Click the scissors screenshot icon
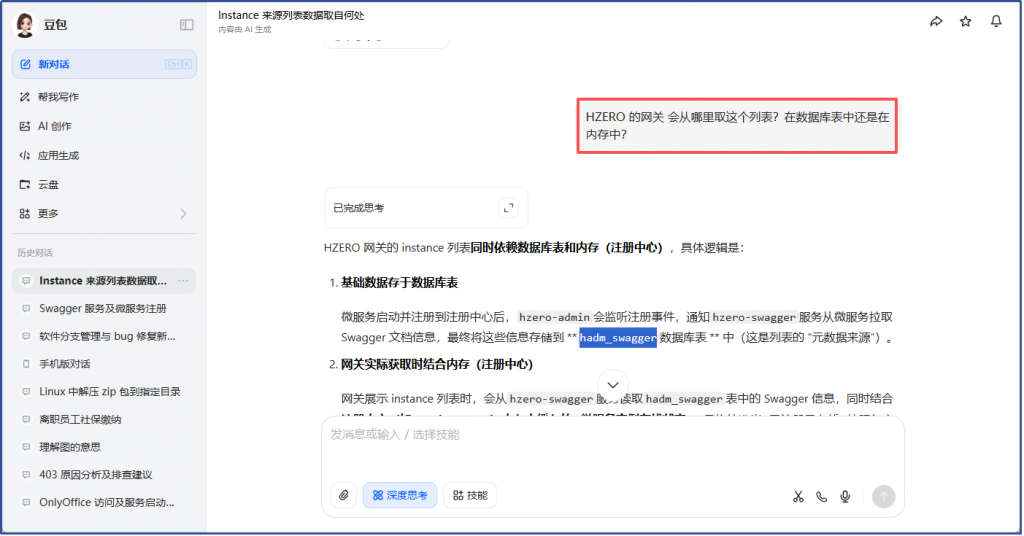Screen dimensions: 1024x536 (798, 496)
